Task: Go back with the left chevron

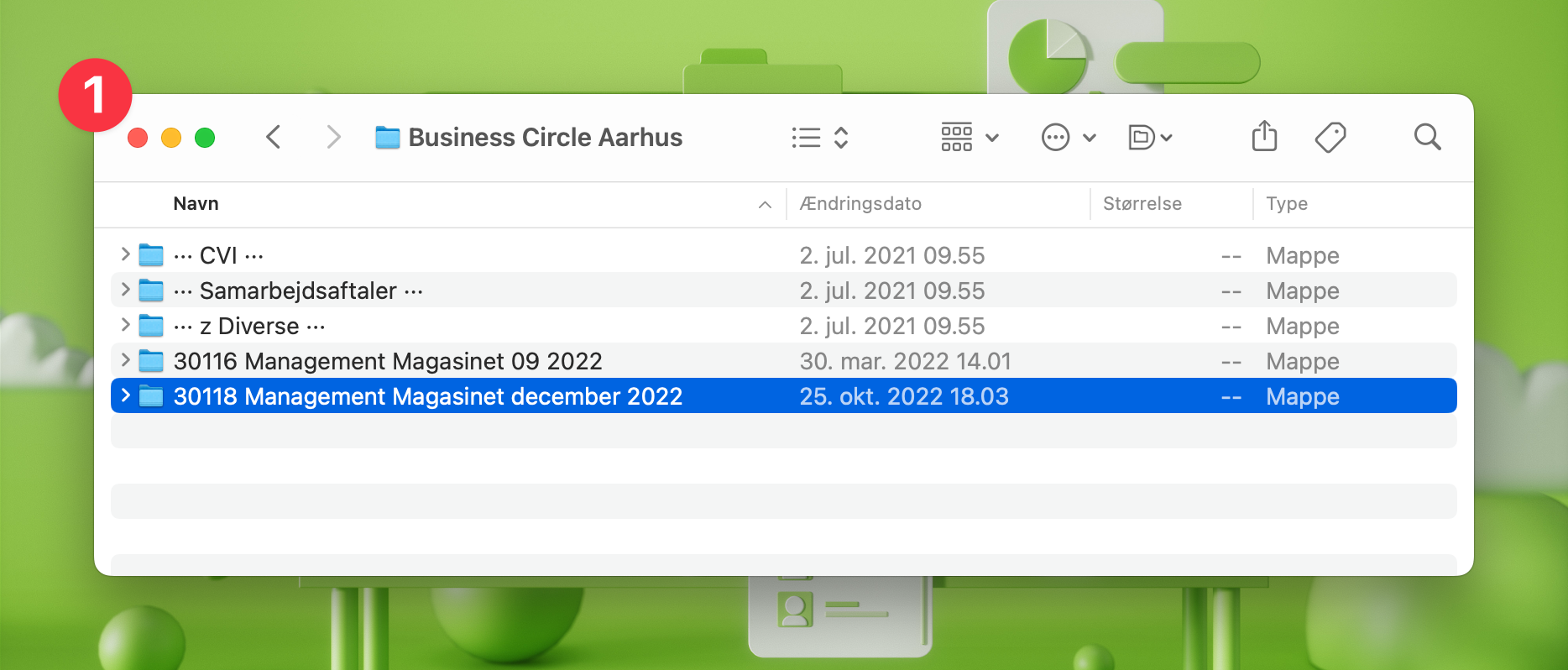Action: tap(274, 137)
